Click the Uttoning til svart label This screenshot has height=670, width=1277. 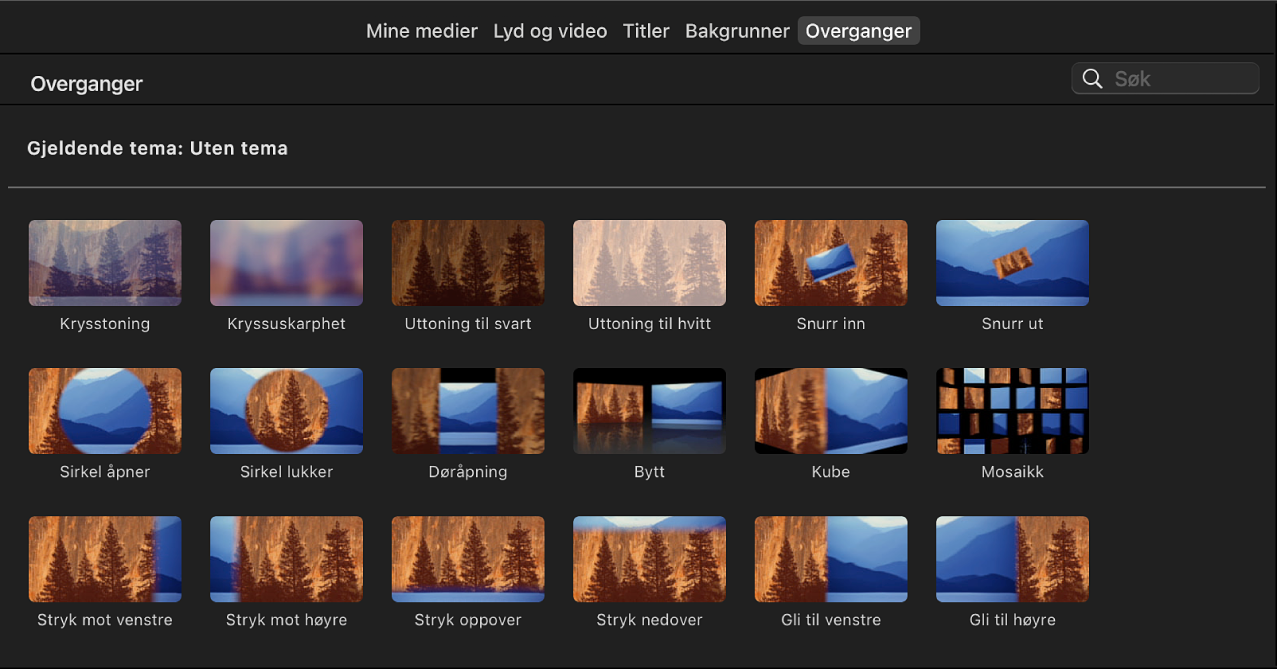coord(468,324)
